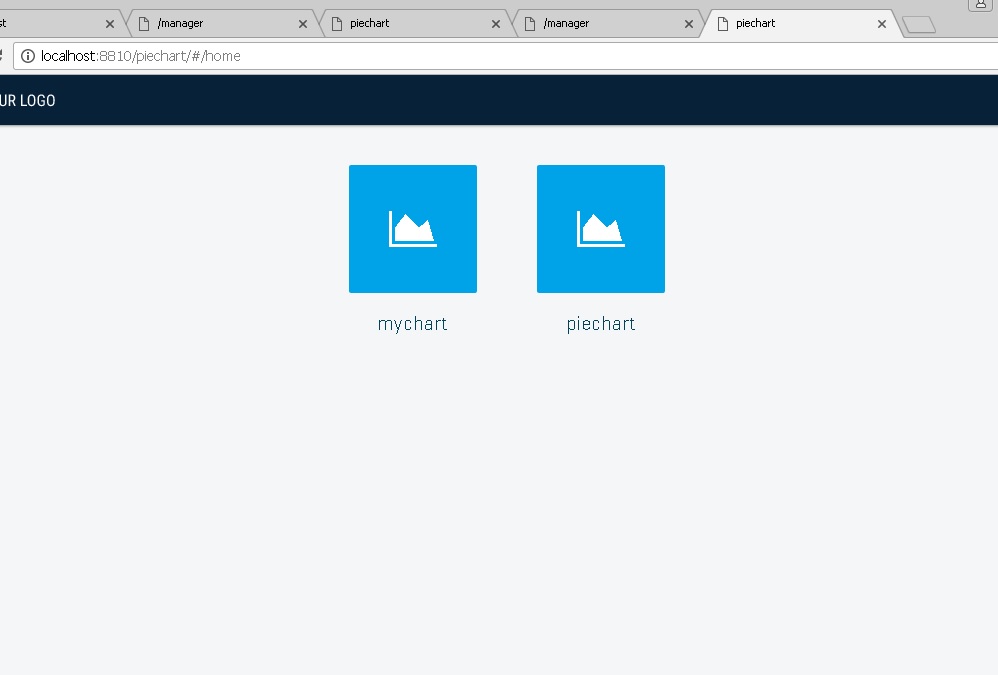This screenshot has height=675, width=998.
Task: Switch to the second /manager tab
Action: coord(606,24)
